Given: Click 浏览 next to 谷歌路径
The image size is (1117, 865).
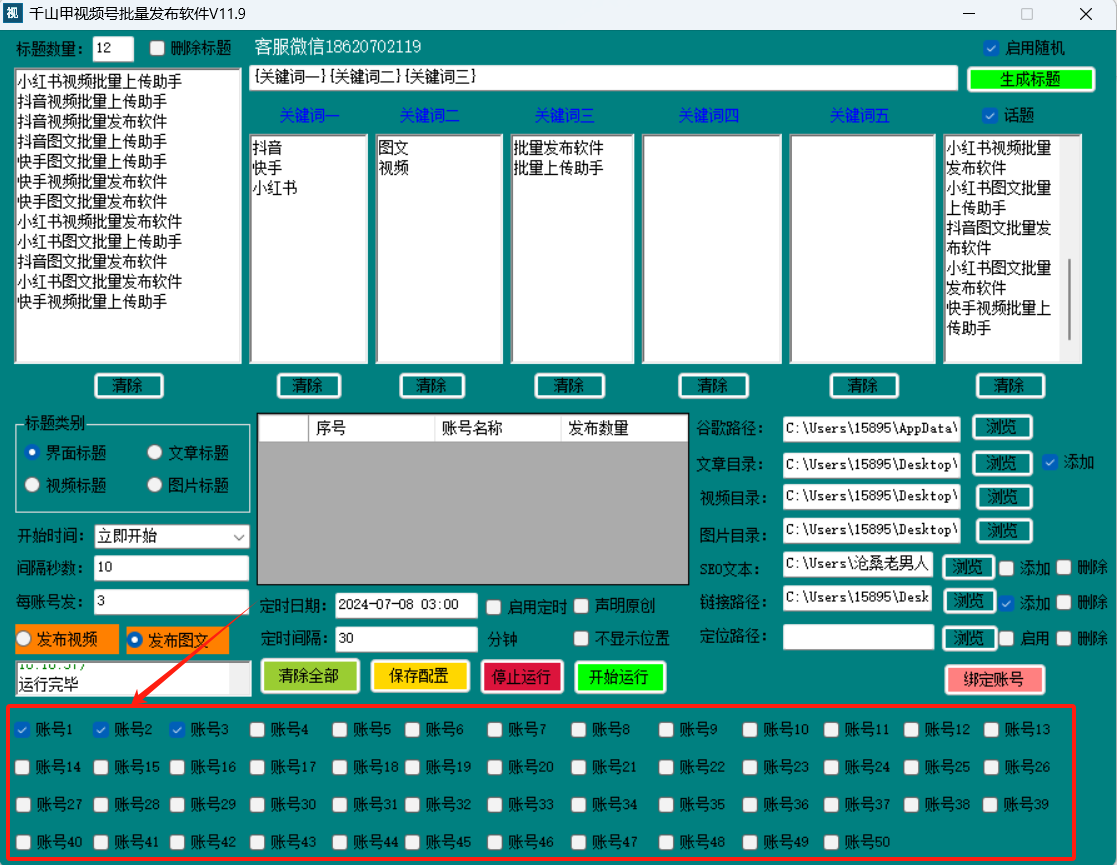Looking at the screenshot, I should pyautogui.click(x=1001, y=428).
